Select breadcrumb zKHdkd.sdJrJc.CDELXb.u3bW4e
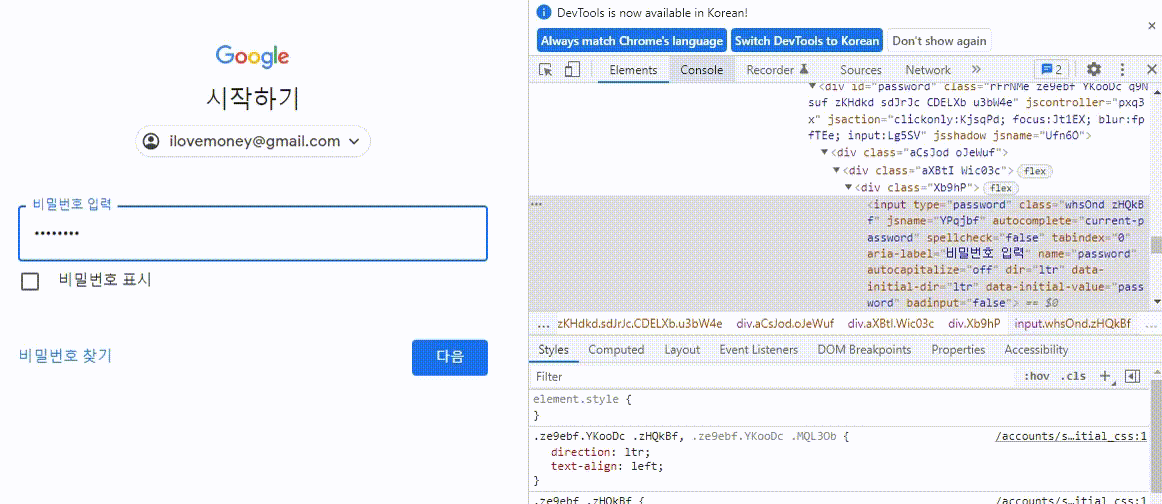 [640, 324]
